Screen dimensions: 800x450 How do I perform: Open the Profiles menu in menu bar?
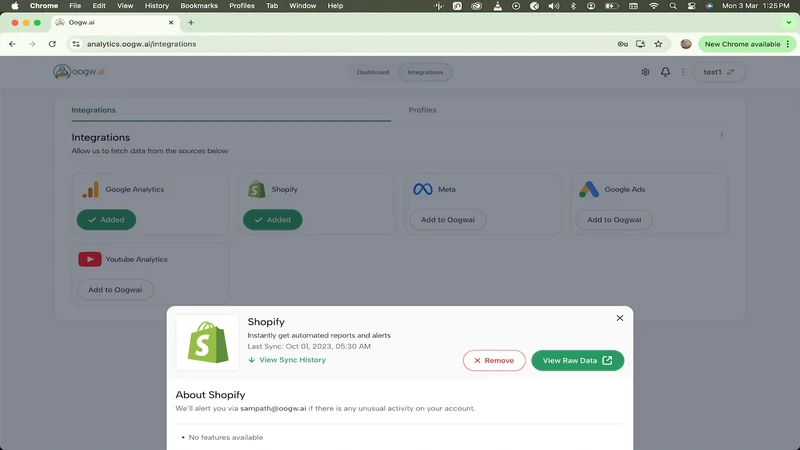(x=242, y=6)
